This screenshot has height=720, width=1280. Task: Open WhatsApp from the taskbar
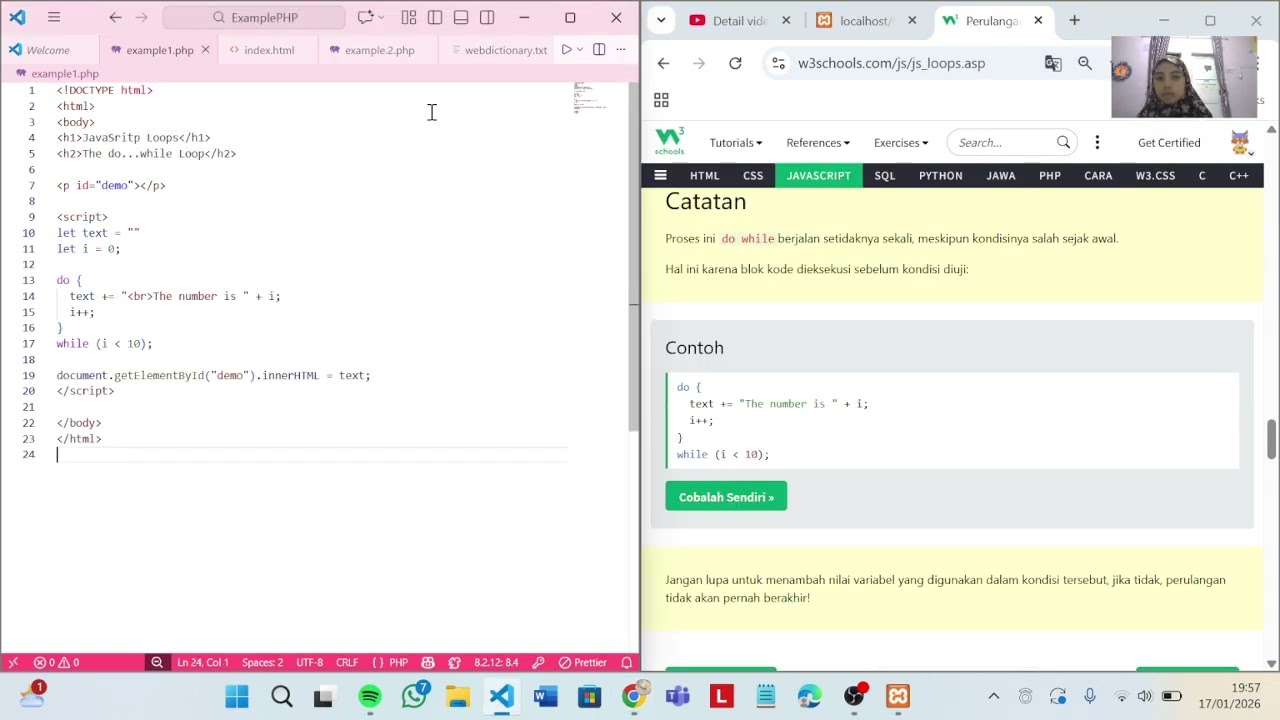click(414, 696)
